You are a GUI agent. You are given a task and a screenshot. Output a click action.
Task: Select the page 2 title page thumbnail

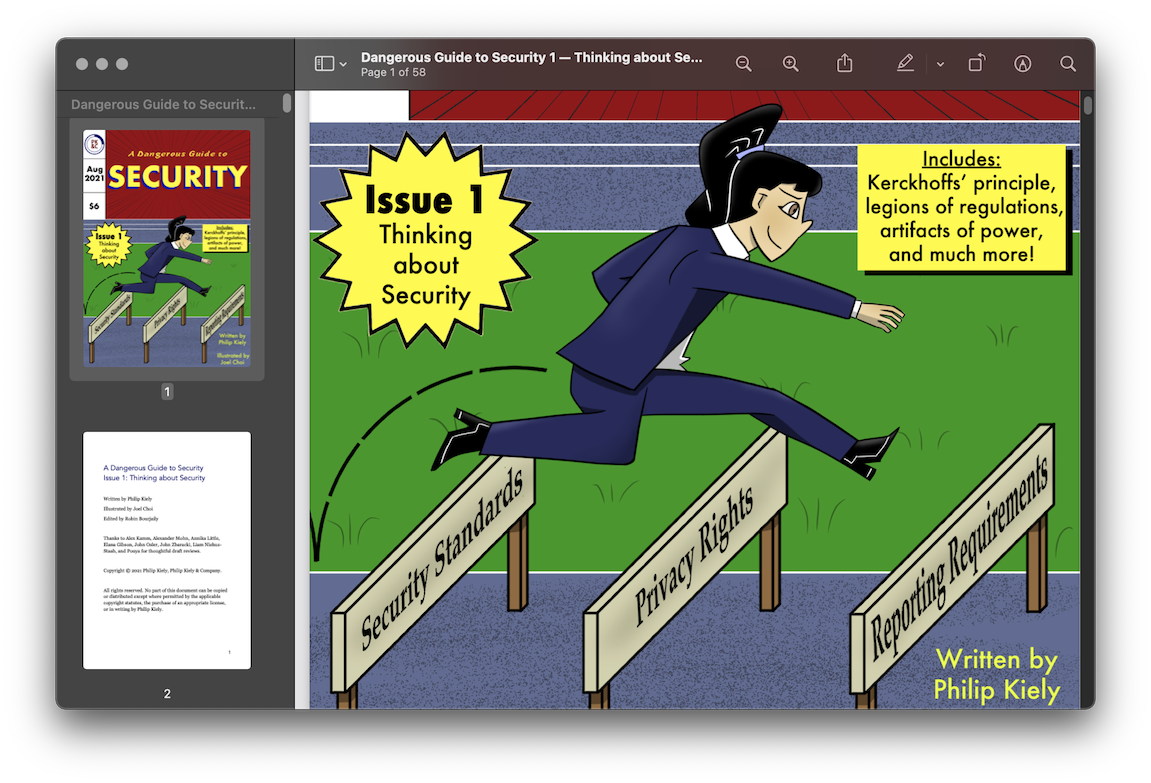tap(167, 550)
